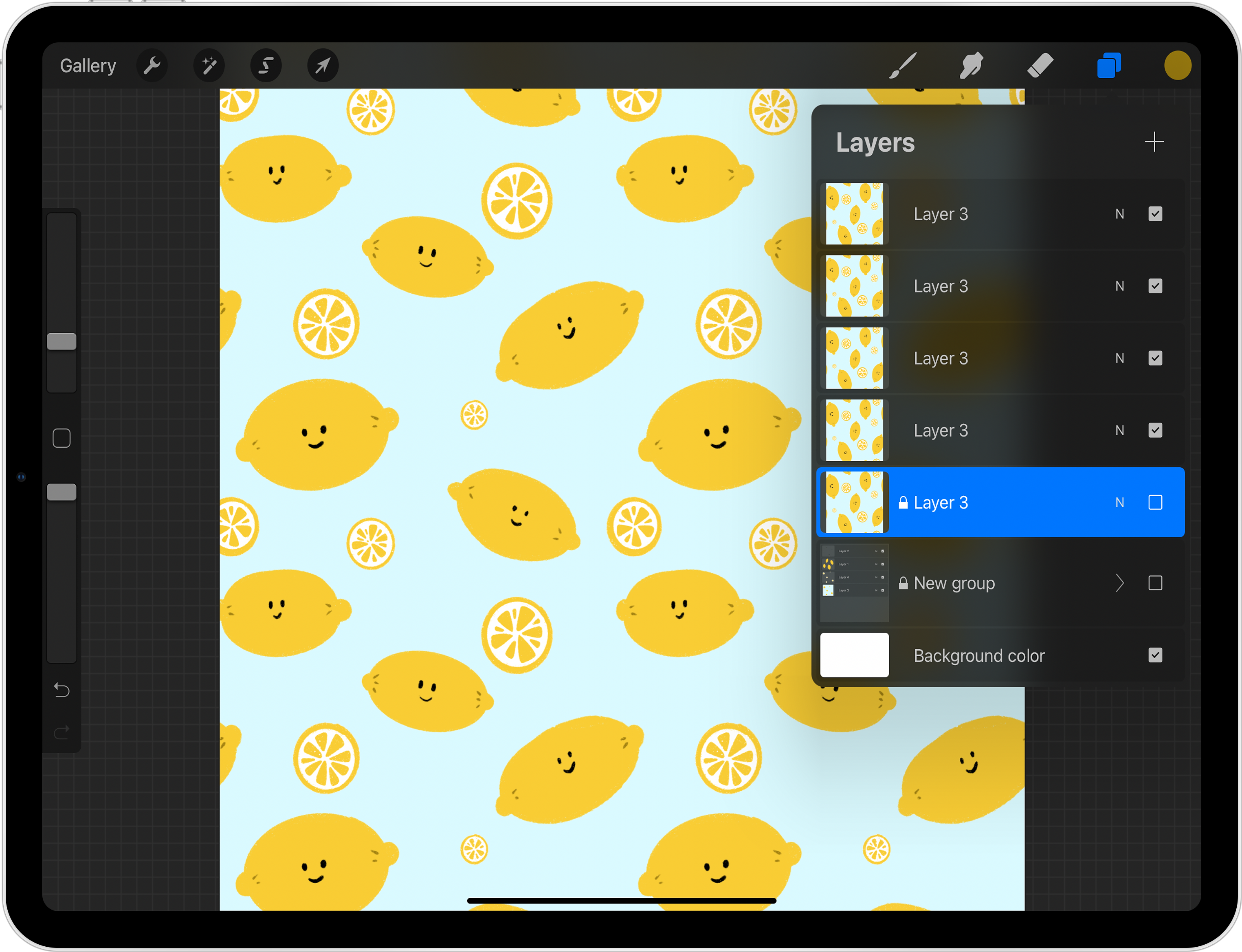Select the Paint brush tool
This screenshot has width=1242, height=952.
coord(903,66)
